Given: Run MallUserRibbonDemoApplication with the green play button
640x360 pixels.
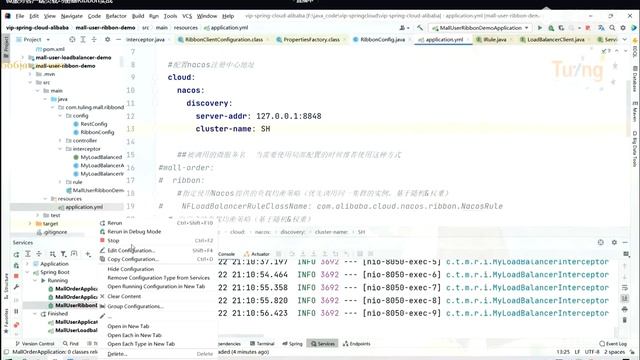Looking at the screenshot, I should tap(540, 28).
